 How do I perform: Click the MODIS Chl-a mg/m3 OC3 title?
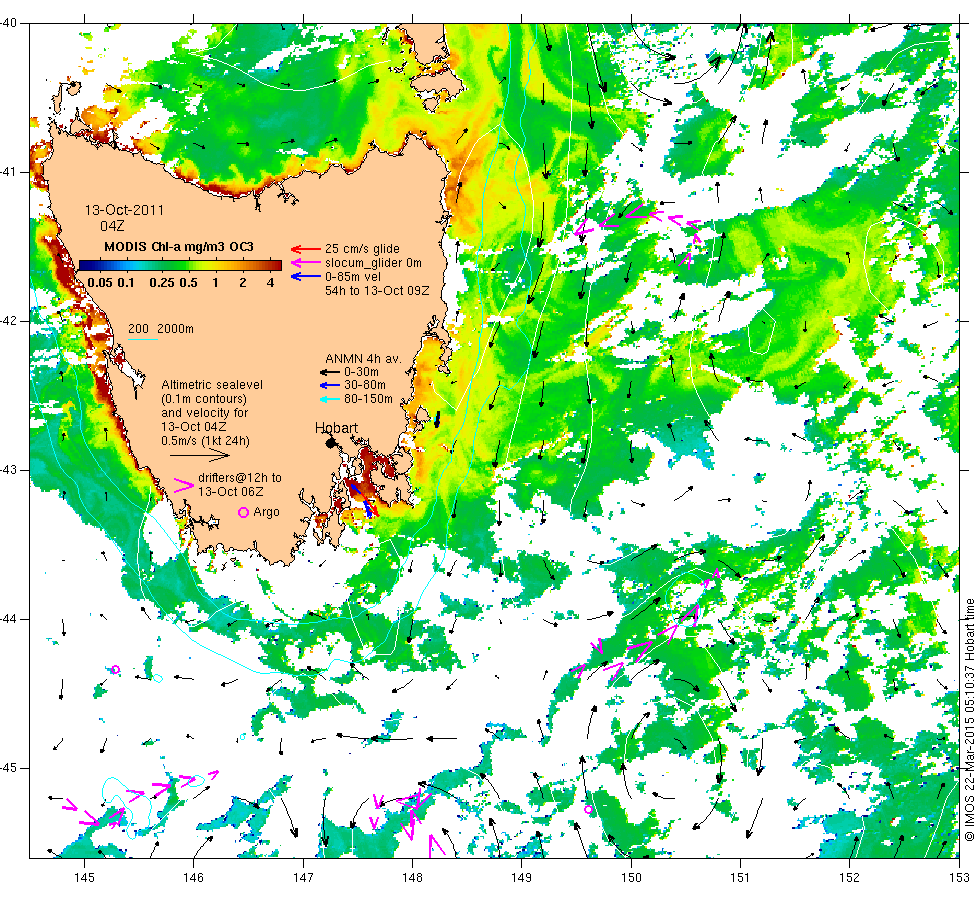(x=179, y=247)
